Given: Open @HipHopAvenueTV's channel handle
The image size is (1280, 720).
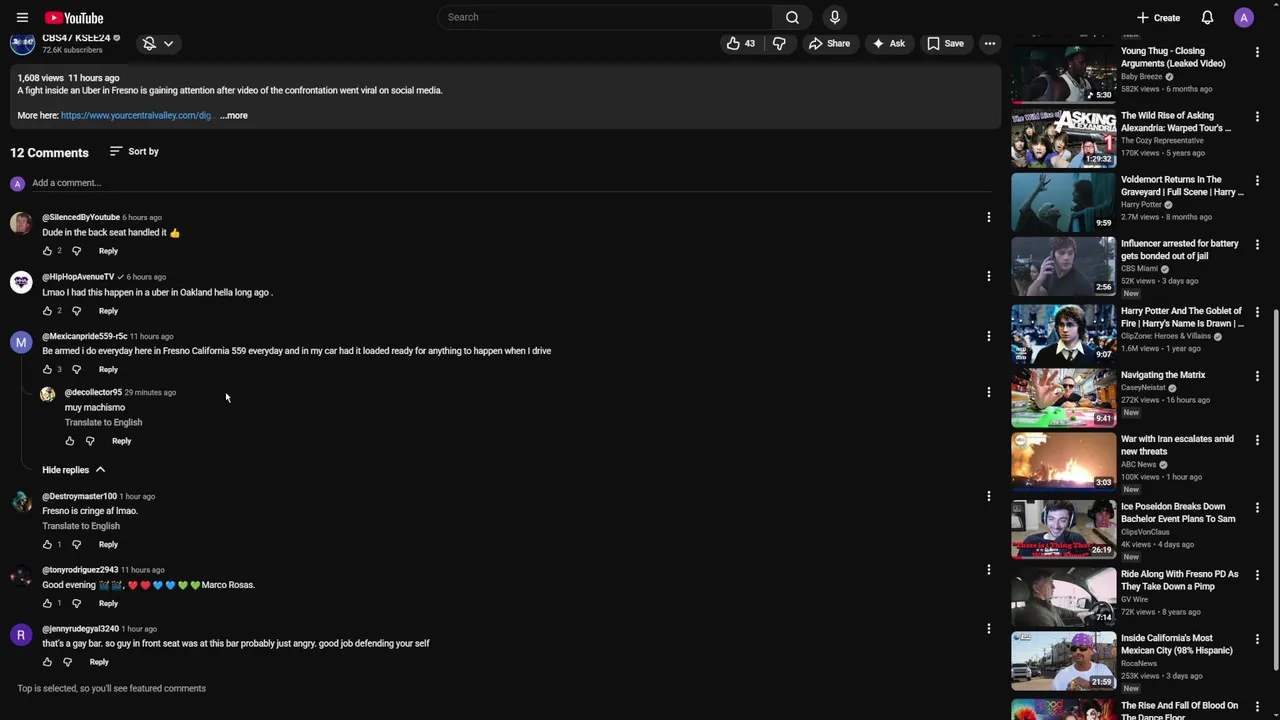Looking at the screenshot, I should click(78, 277).
